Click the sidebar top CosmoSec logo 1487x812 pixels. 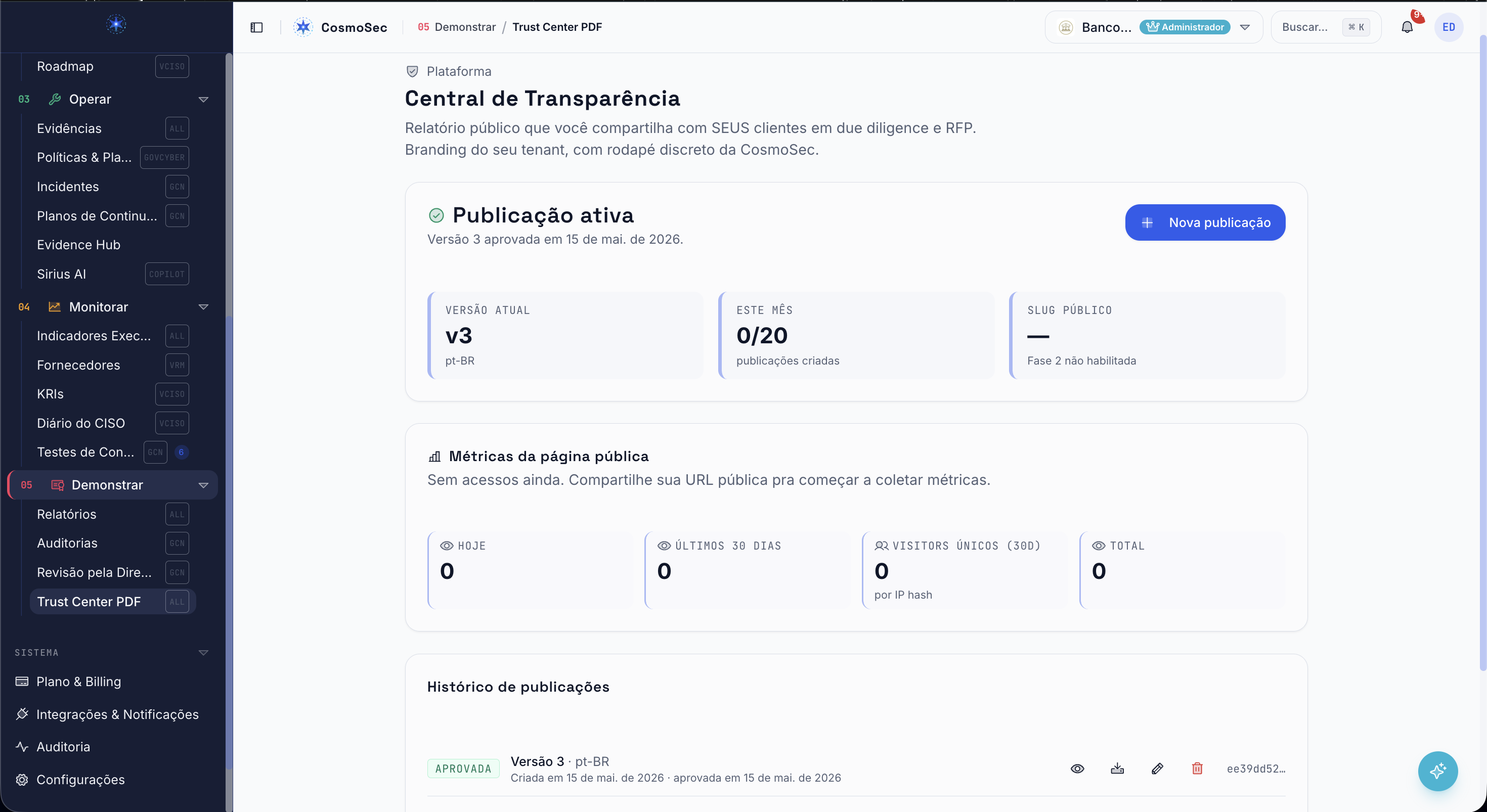(x=116, y=24)
